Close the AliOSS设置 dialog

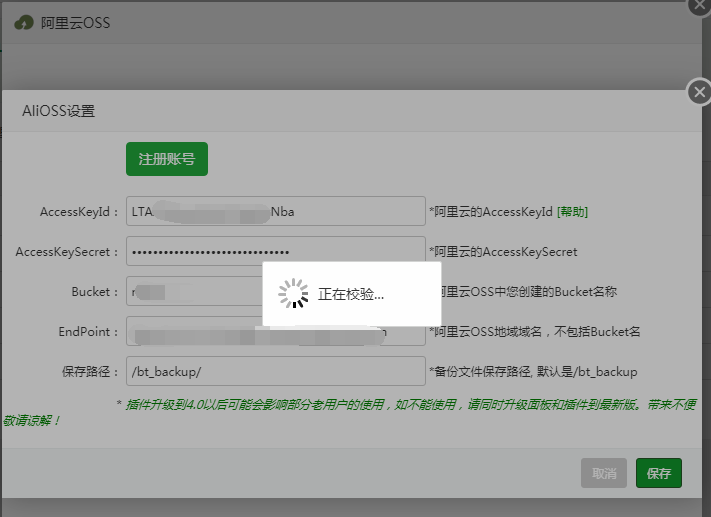tap(700, 92)
